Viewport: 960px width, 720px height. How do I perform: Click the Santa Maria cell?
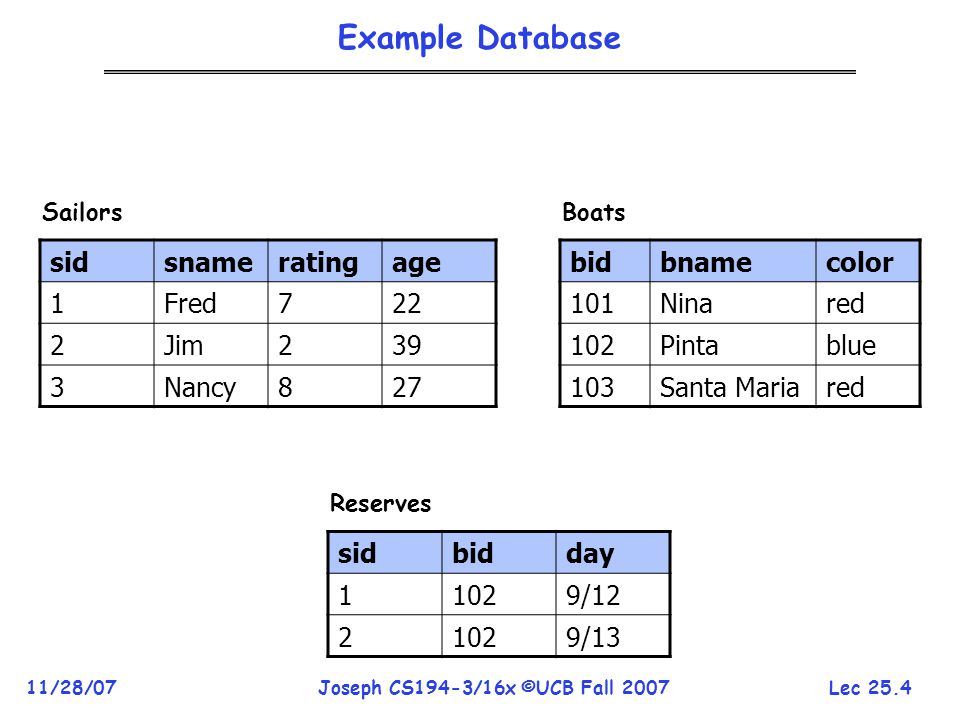coord(732,387)
